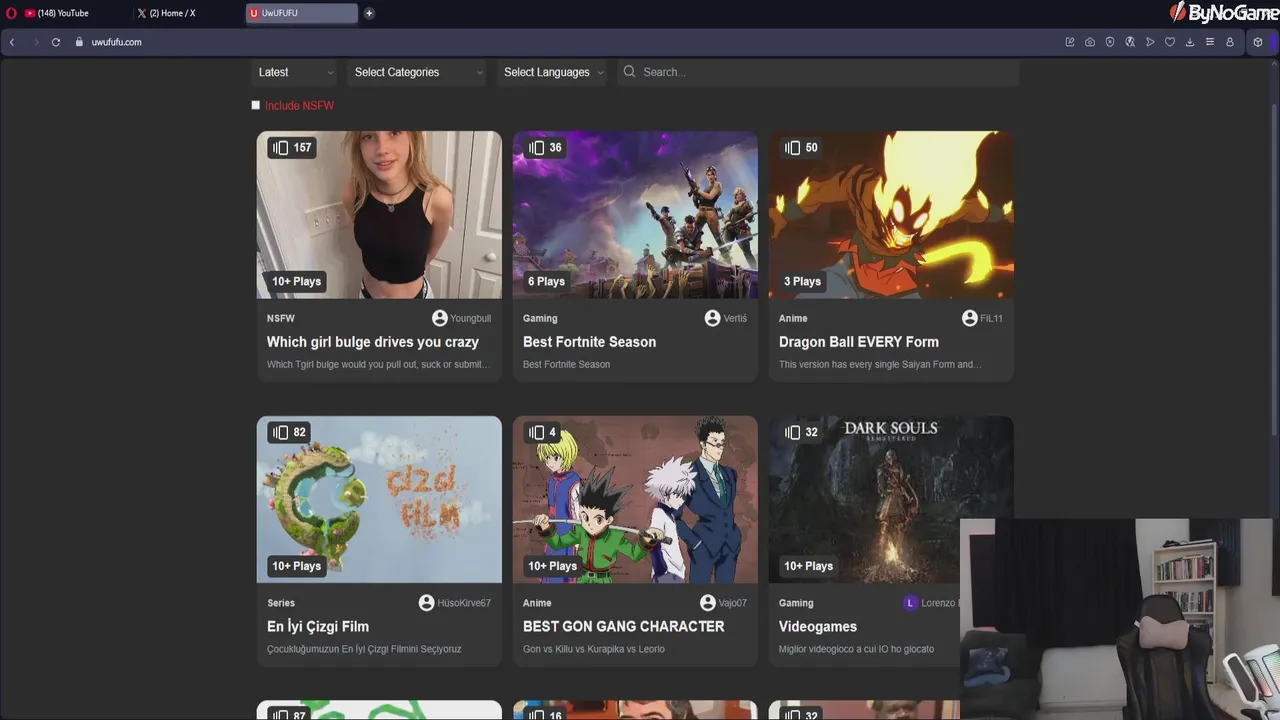Open the FIL11 user avatar icon
Viewport: 1280px width, 720px height.
(x=969, y=318)
